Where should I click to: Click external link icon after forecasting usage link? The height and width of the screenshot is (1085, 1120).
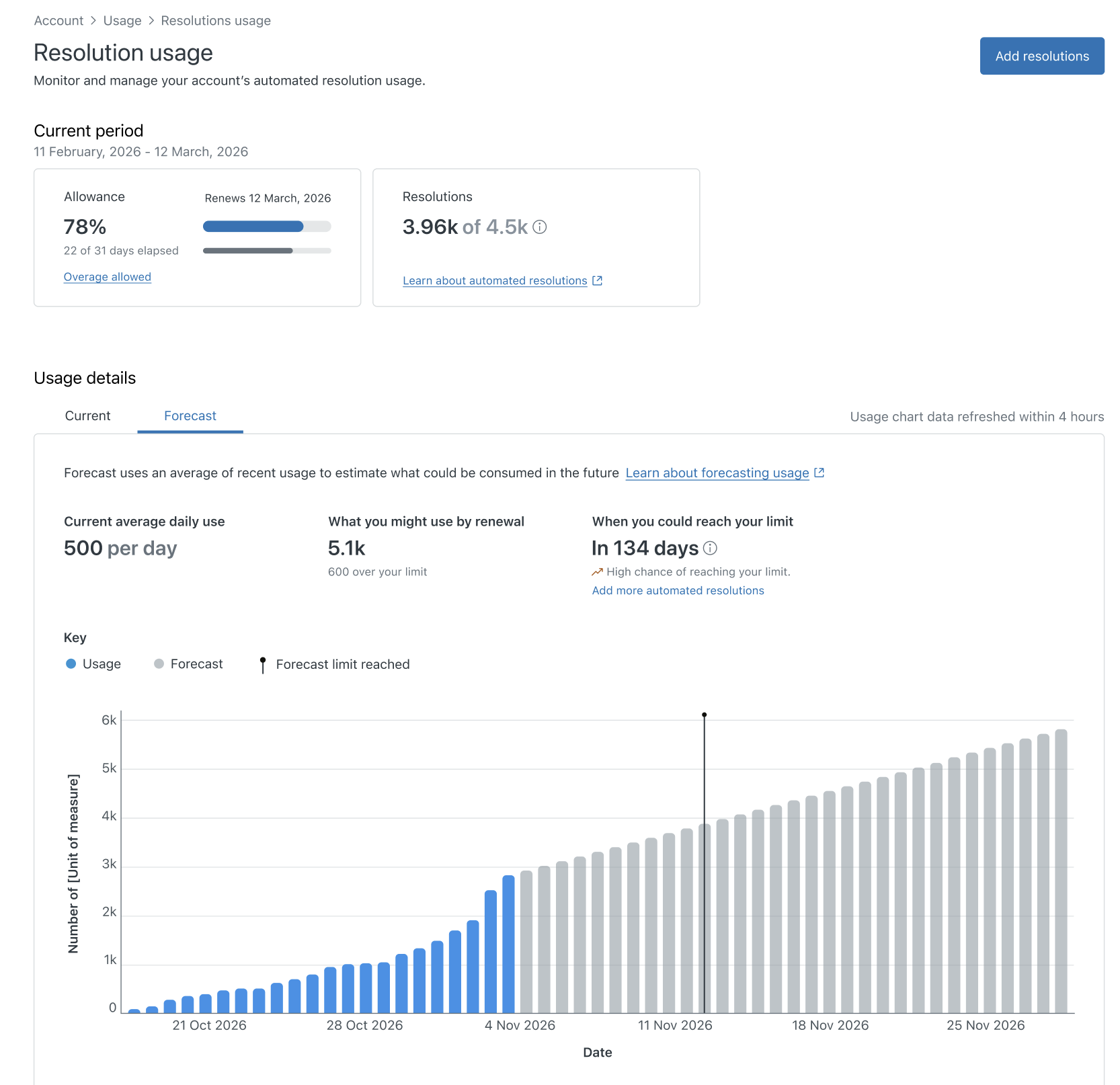(x=819, y=473)
